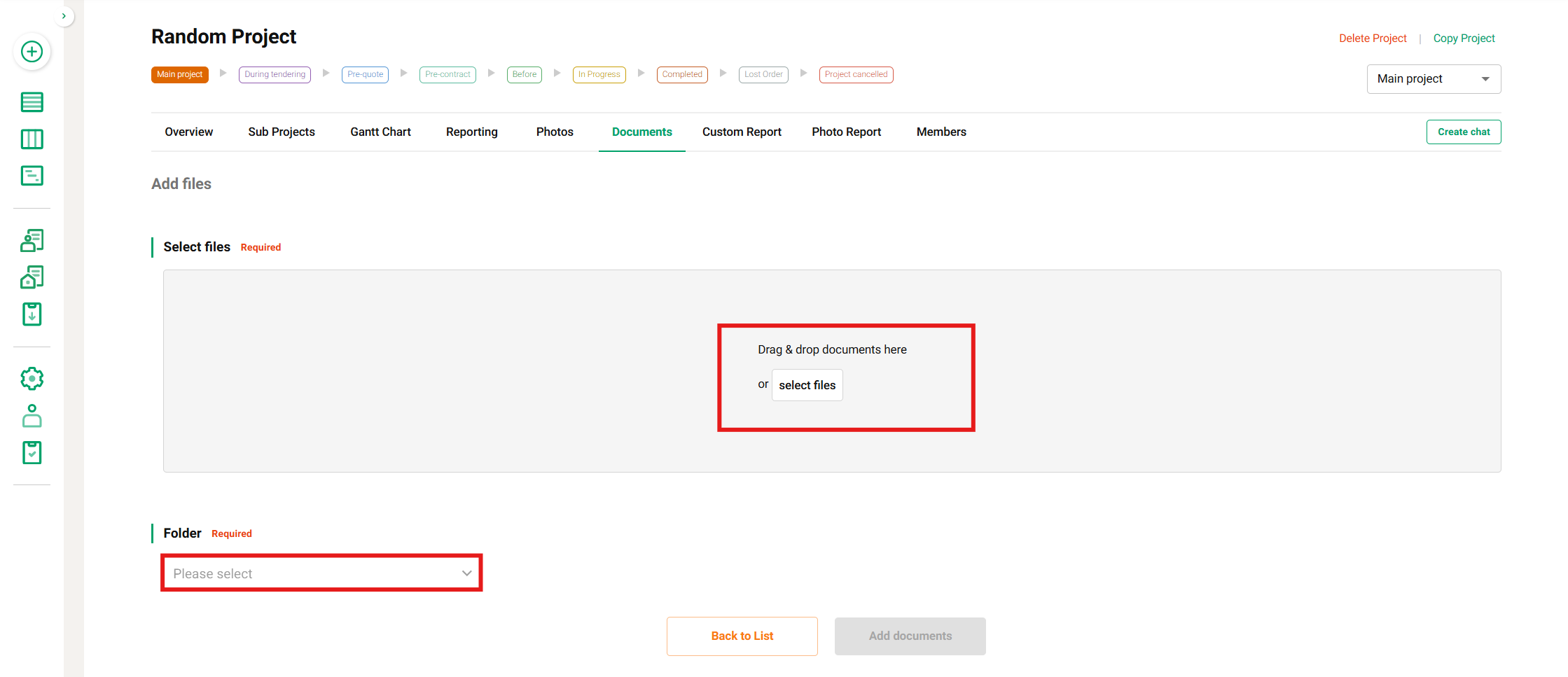Click the Back to List button

(x=742, y=636)
